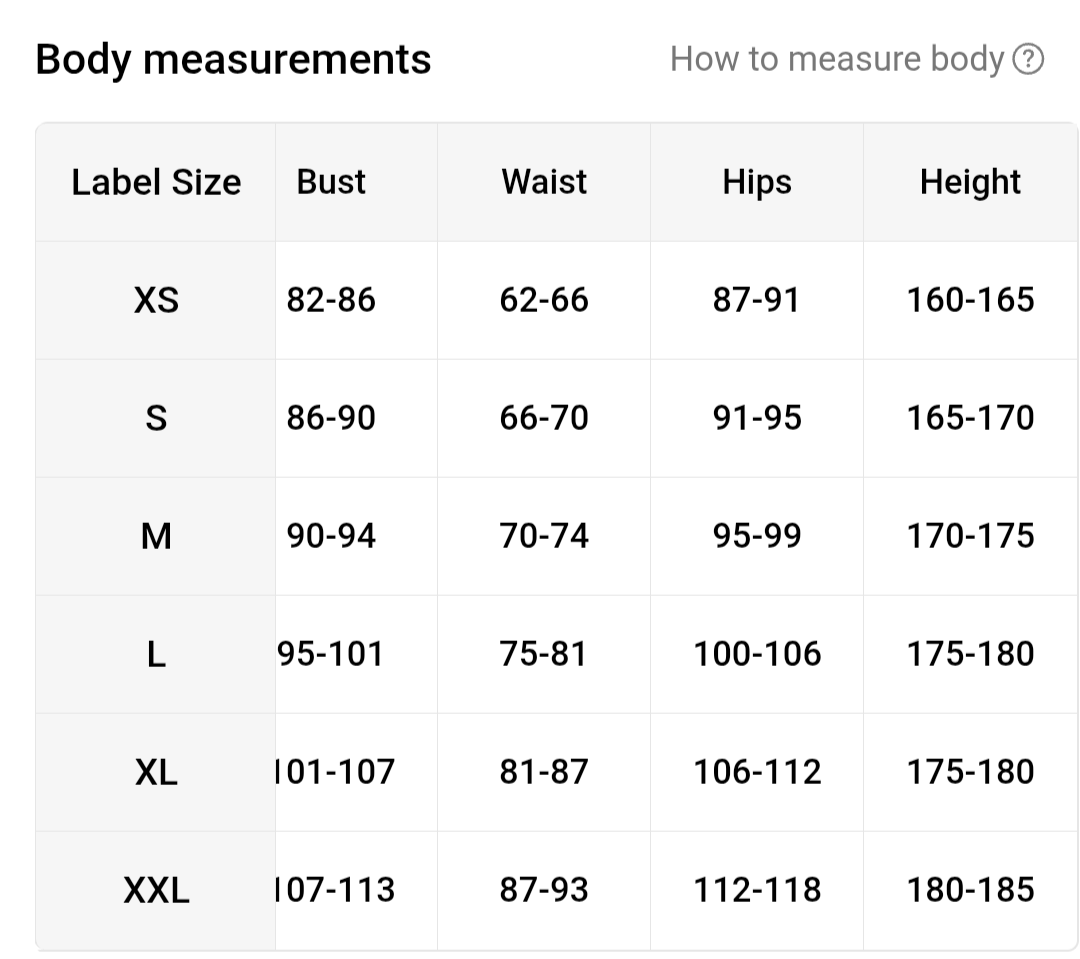This screenshot has height=959, width=1080.
Task: Click the 180-185 height cell
Action: [x=970, y=890]
